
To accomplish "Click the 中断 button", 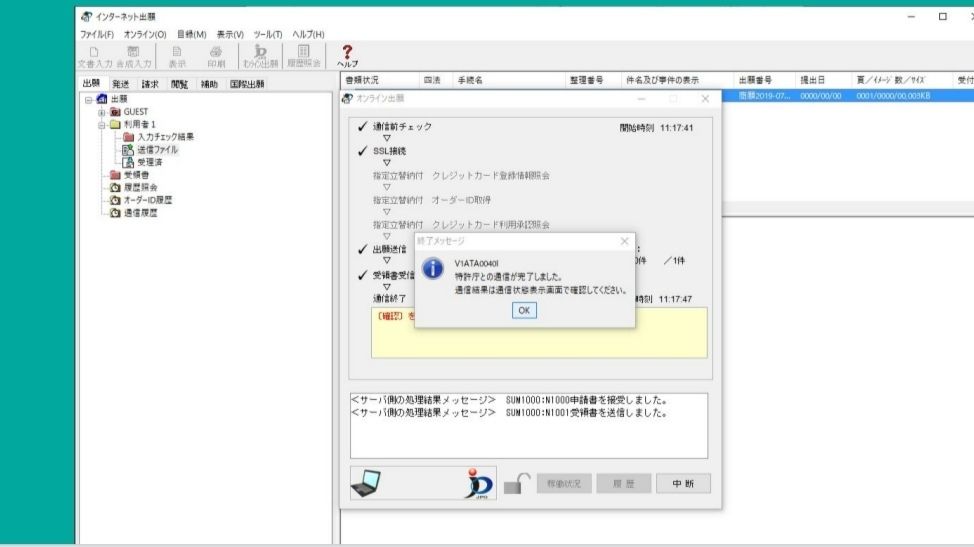I will 684,483.
